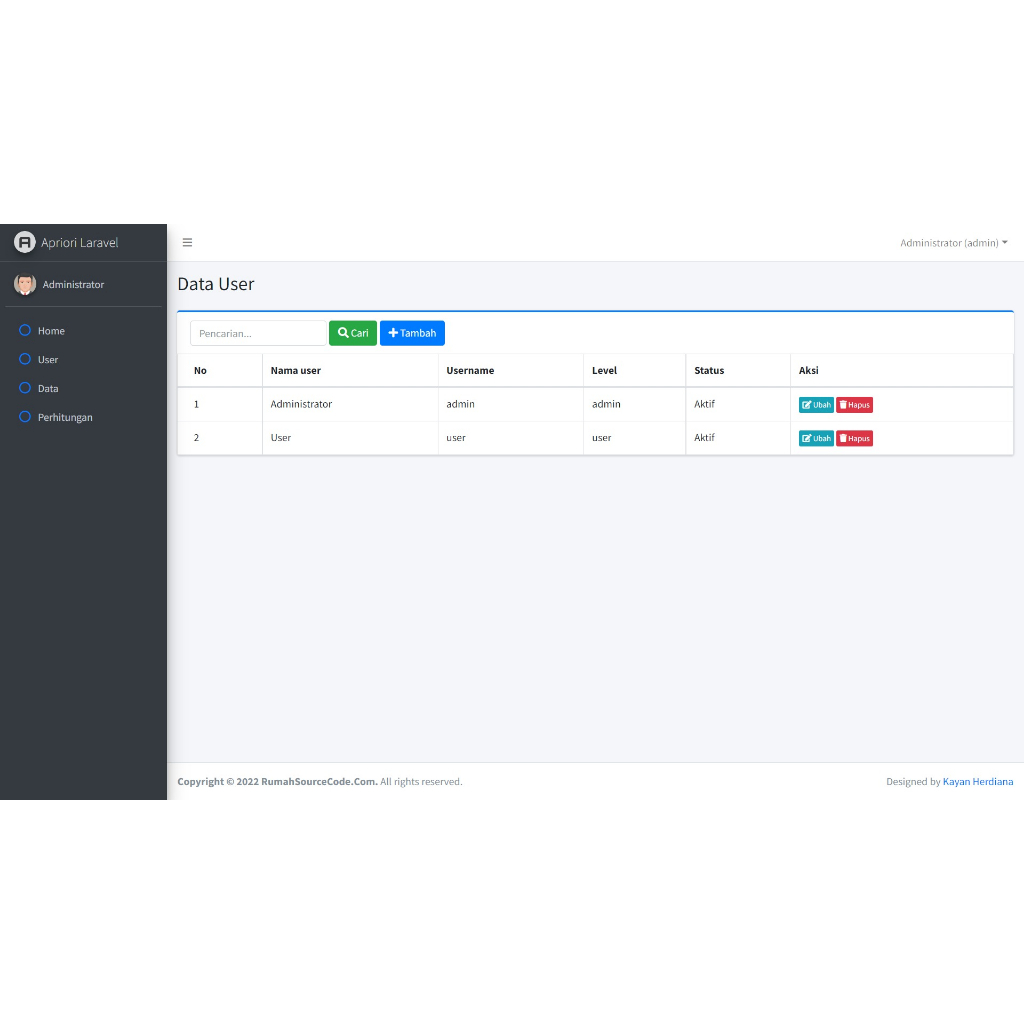This screenshot has width=1024, height=1024.
Task: Click the Apriori Laravel logo icon
Action: pos(24,242)
